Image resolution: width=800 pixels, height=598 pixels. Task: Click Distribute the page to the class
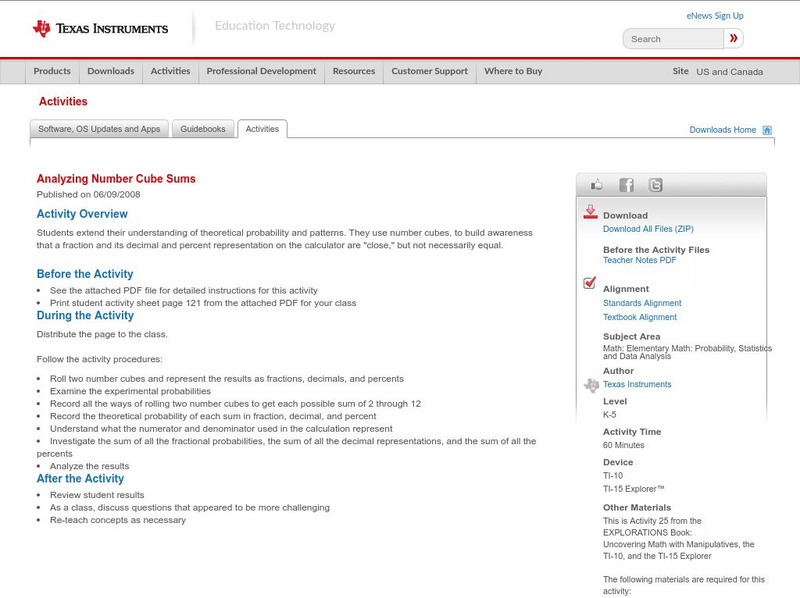coord(102,334)
